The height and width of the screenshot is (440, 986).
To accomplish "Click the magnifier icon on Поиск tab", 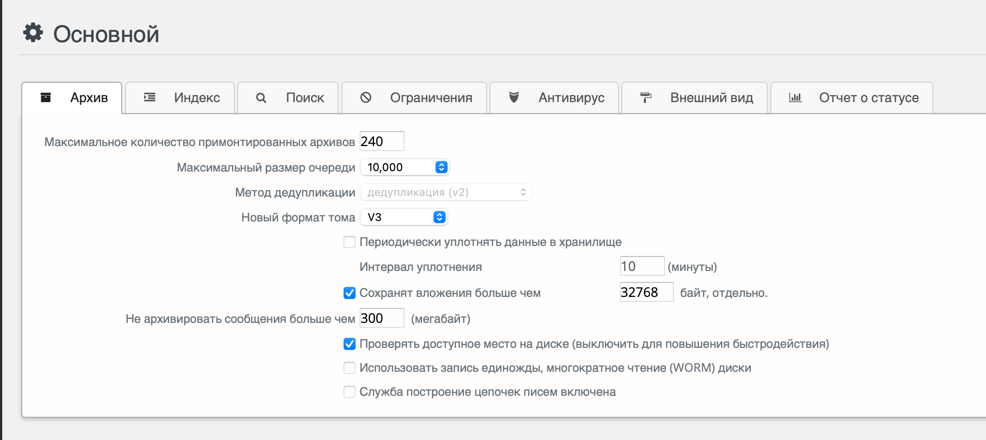I will [261, 98].
